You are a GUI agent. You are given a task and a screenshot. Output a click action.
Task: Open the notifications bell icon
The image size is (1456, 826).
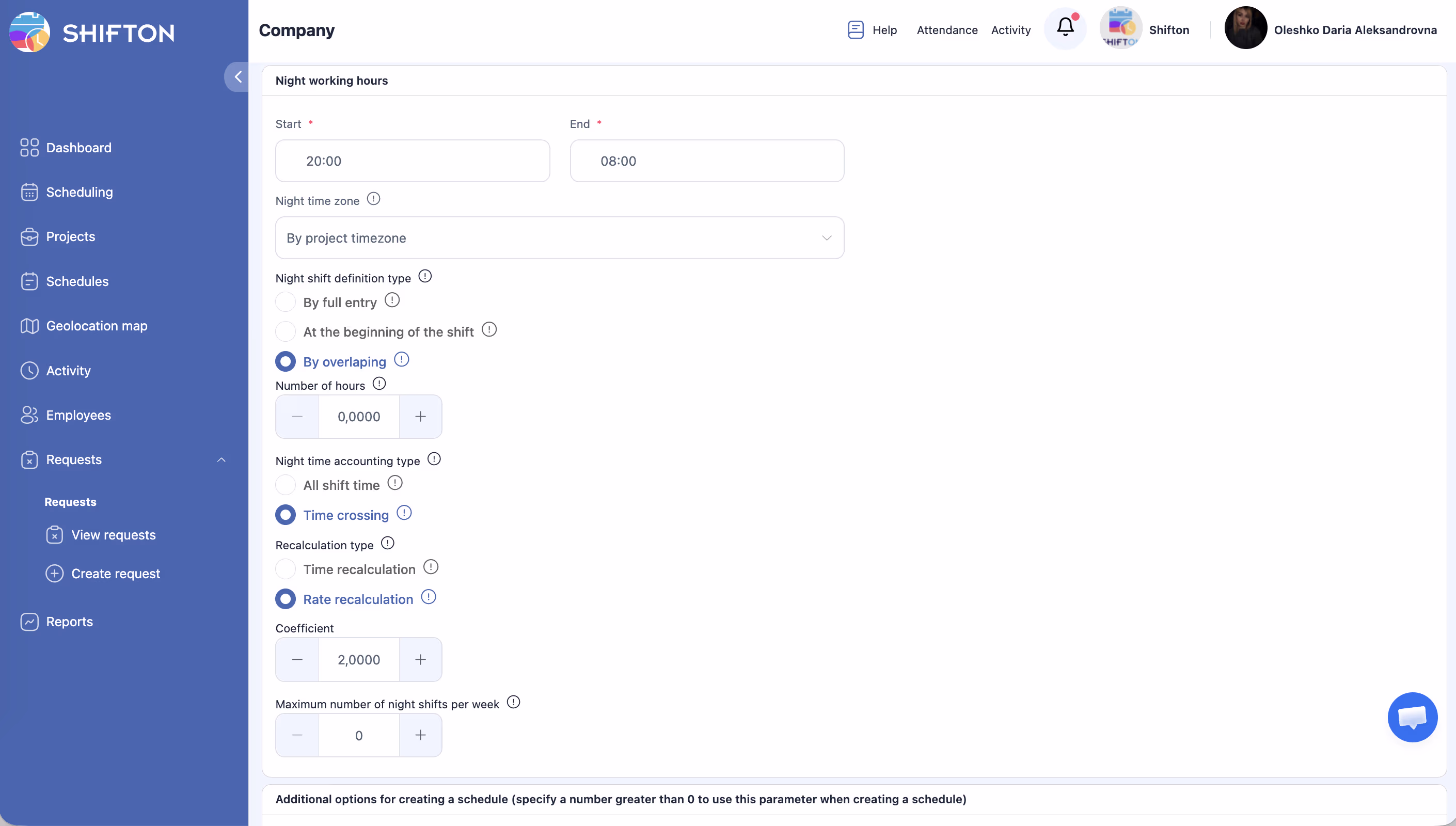coord(1065,28)
